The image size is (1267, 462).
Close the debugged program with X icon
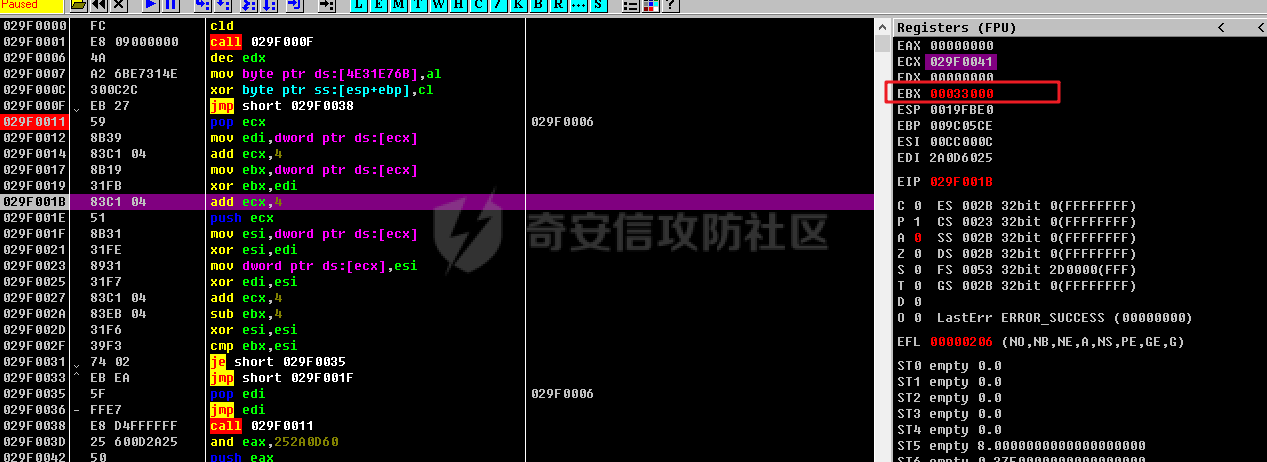119,5
